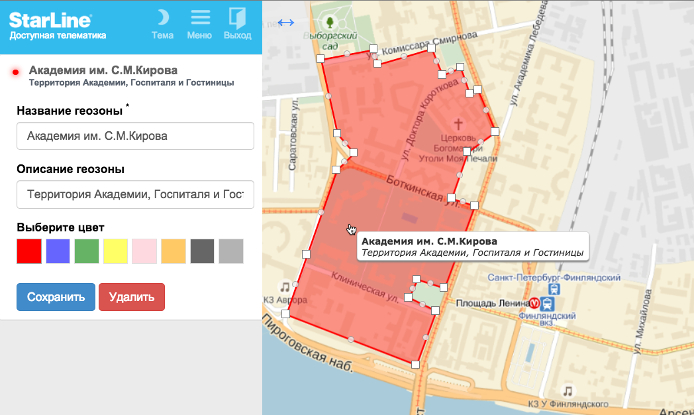This screenshot has width=694, height=415.
Task: Click the Выход exit door icon
Action: tap(237, 19)
